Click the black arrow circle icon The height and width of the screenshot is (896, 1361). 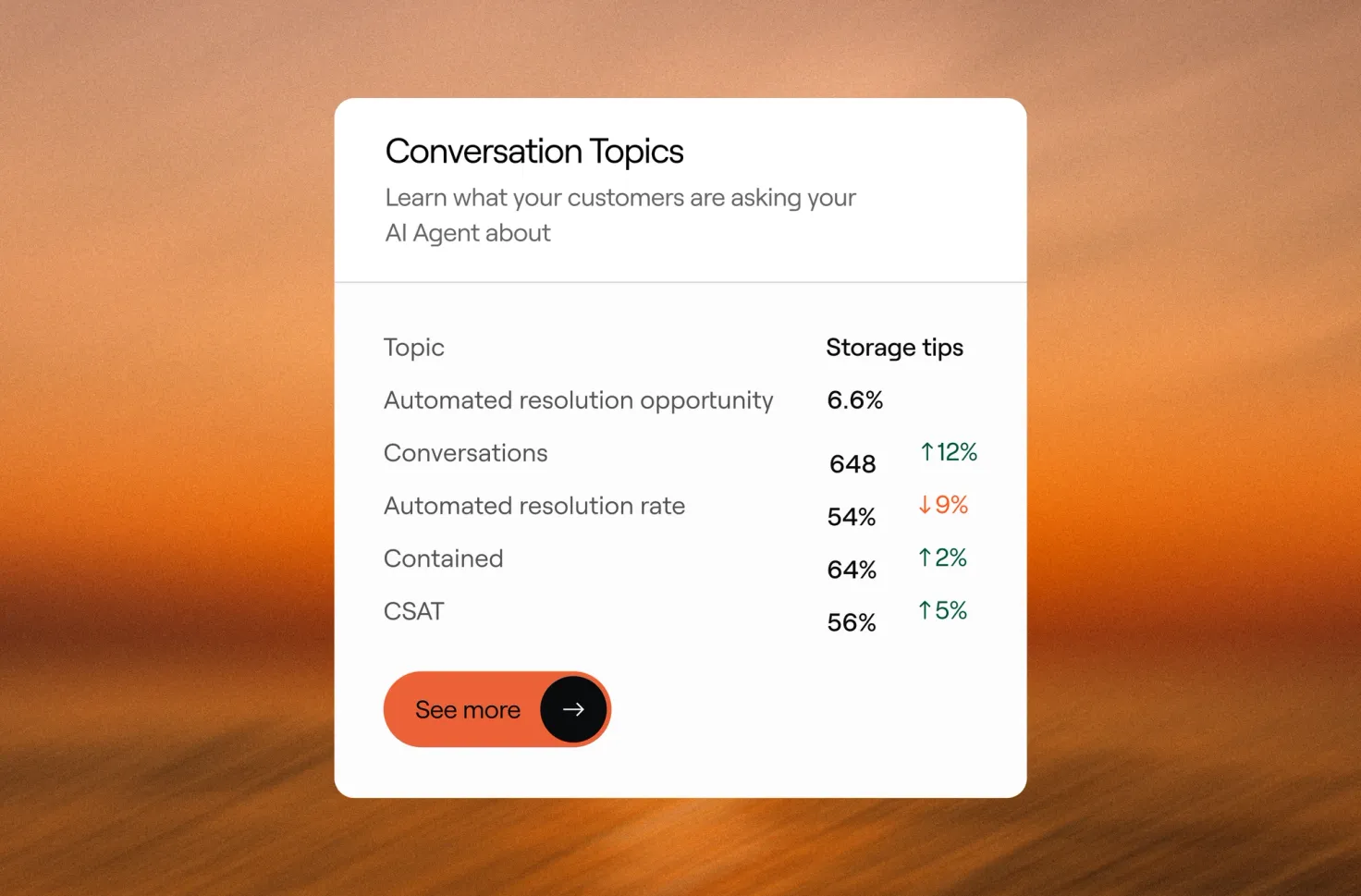tap(573, 709)
